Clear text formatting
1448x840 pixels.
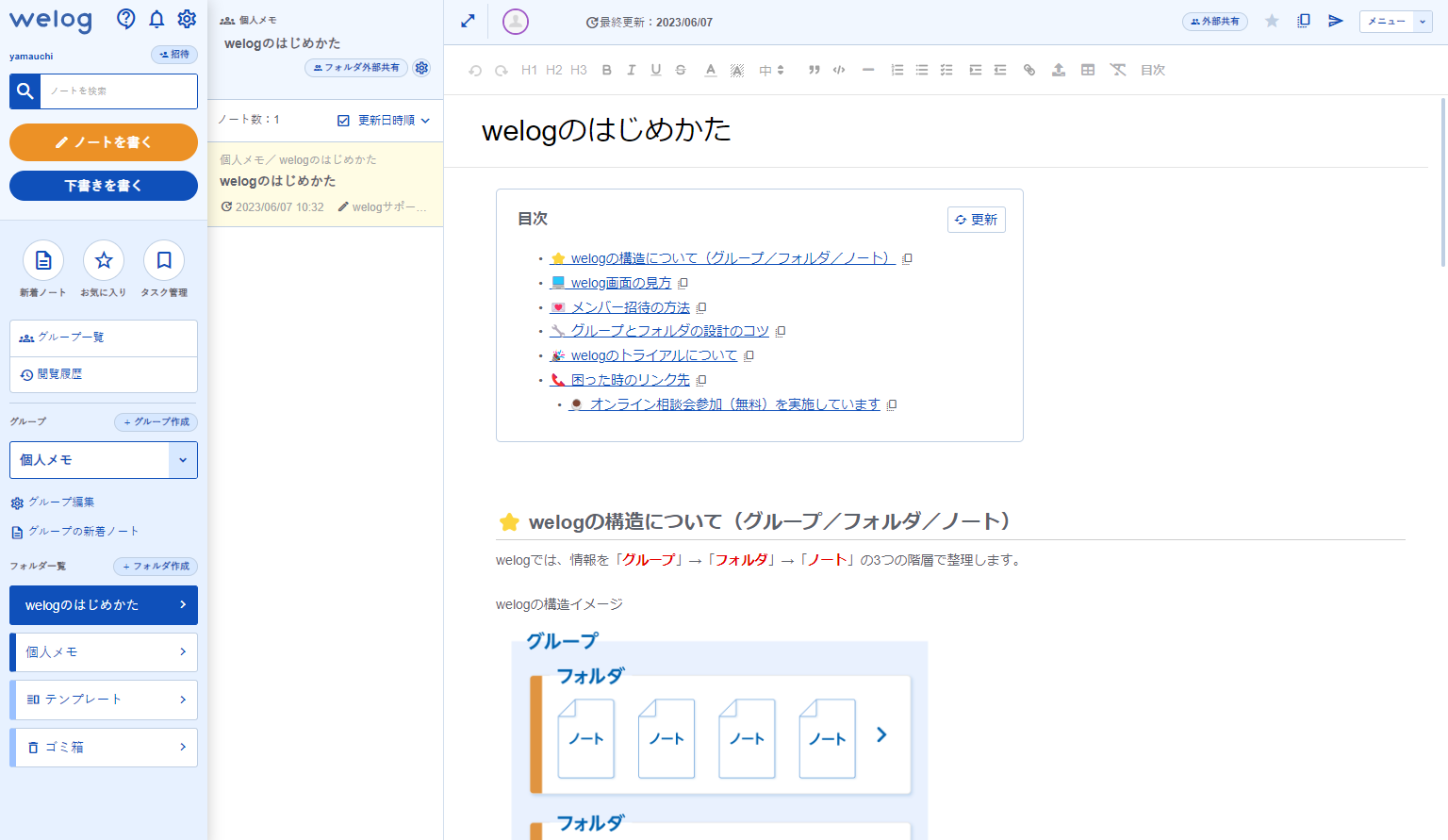point(1118,70)
